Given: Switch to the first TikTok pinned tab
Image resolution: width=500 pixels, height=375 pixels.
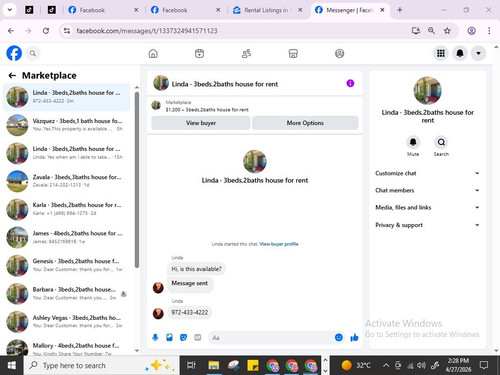Looking at the screenshot, I should click(x=29, y=10).
